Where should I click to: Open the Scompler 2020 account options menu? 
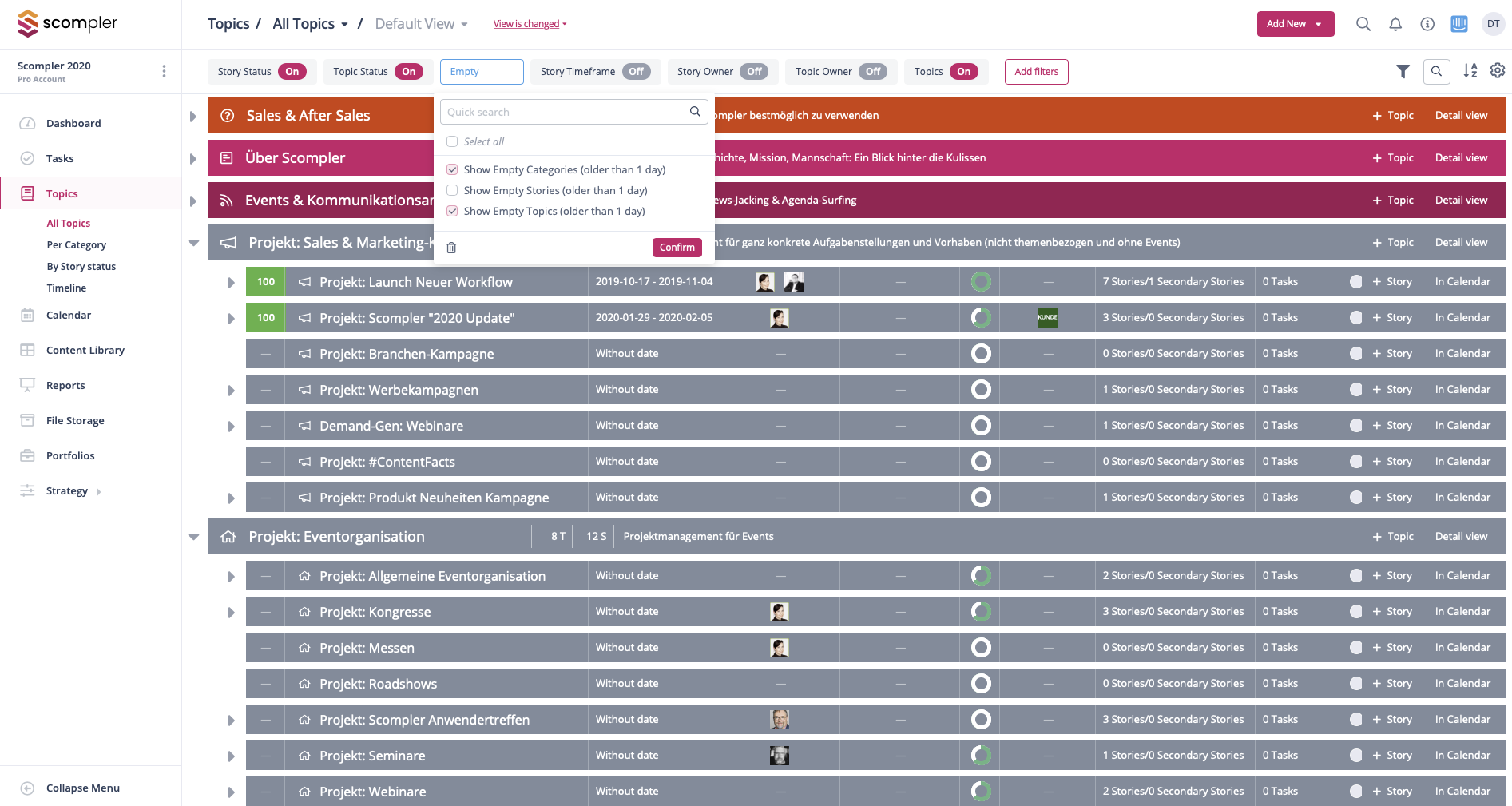(x=164, y=71)
